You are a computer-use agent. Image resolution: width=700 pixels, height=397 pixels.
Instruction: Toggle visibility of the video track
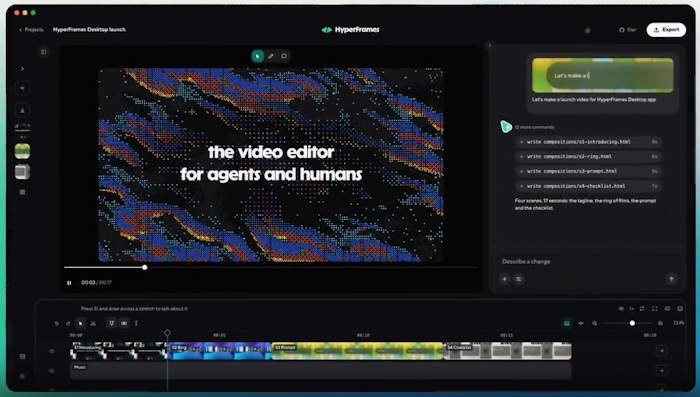(52, 351)
